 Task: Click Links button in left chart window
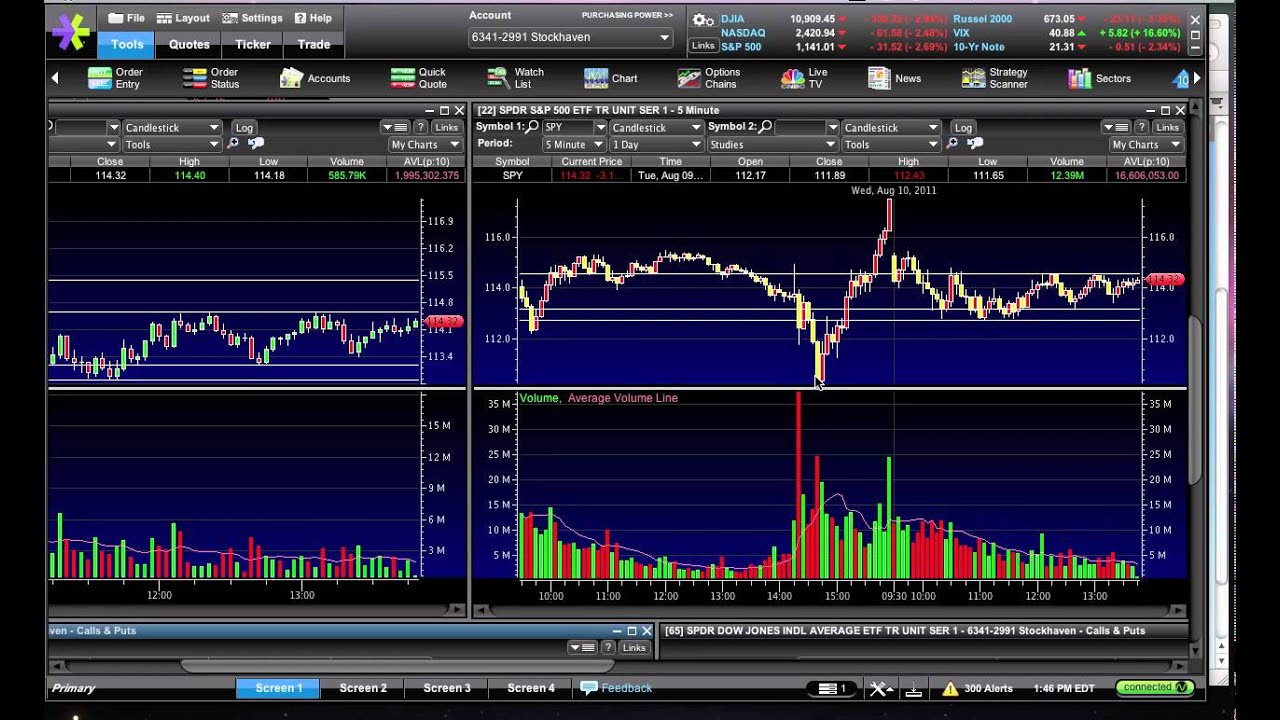click(x=446, y=127)
